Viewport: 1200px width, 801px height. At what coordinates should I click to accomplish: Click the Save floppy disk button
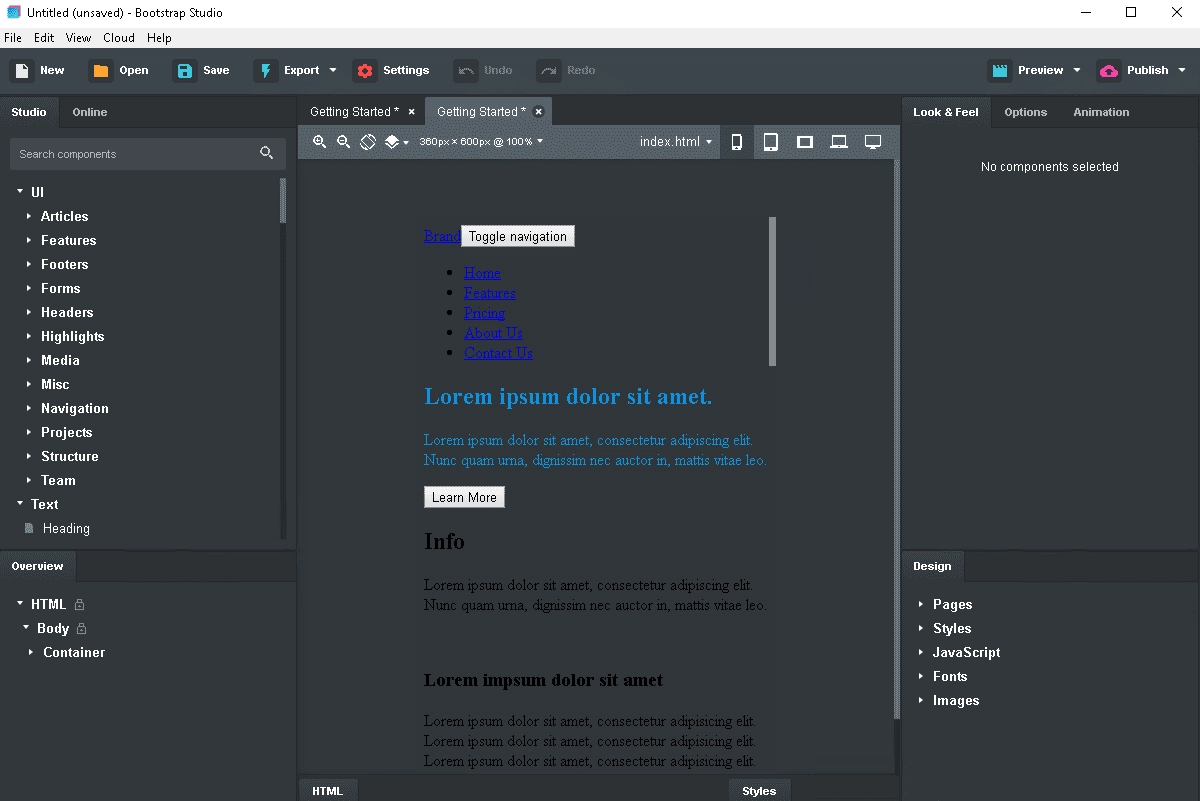click(x=202, y=70)
